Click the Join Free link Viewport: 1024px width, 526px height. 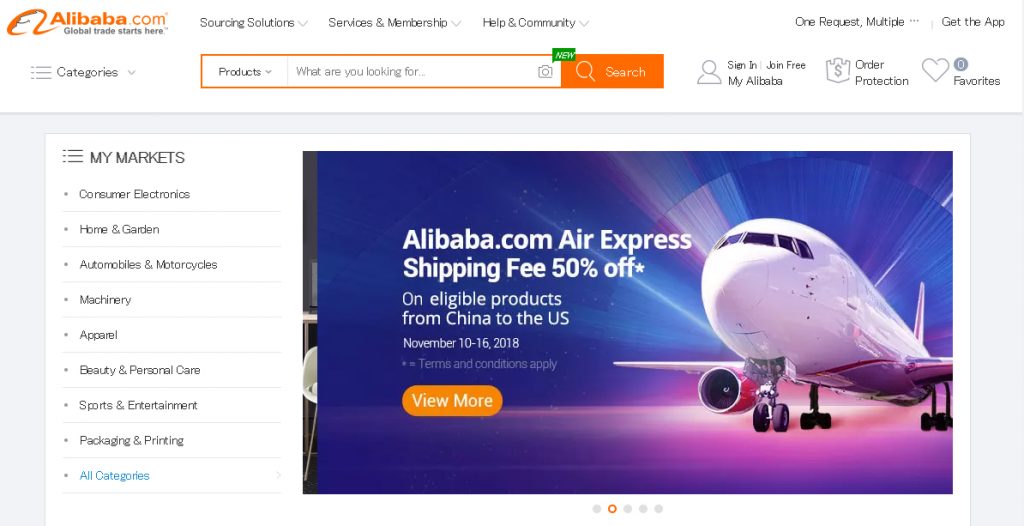tap(786, 65)
